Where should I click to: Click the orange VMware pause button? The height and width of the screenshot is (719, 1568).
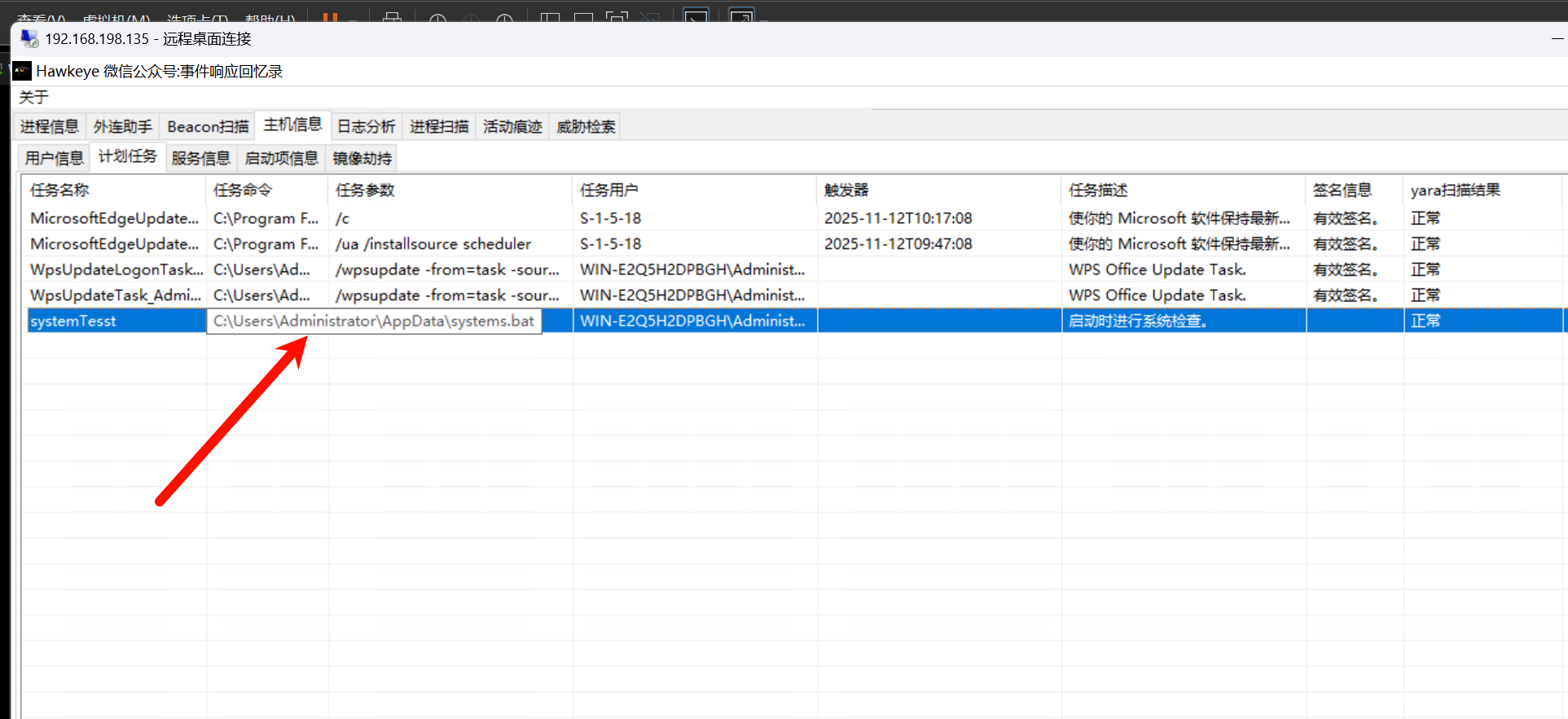tap(330, 16)
